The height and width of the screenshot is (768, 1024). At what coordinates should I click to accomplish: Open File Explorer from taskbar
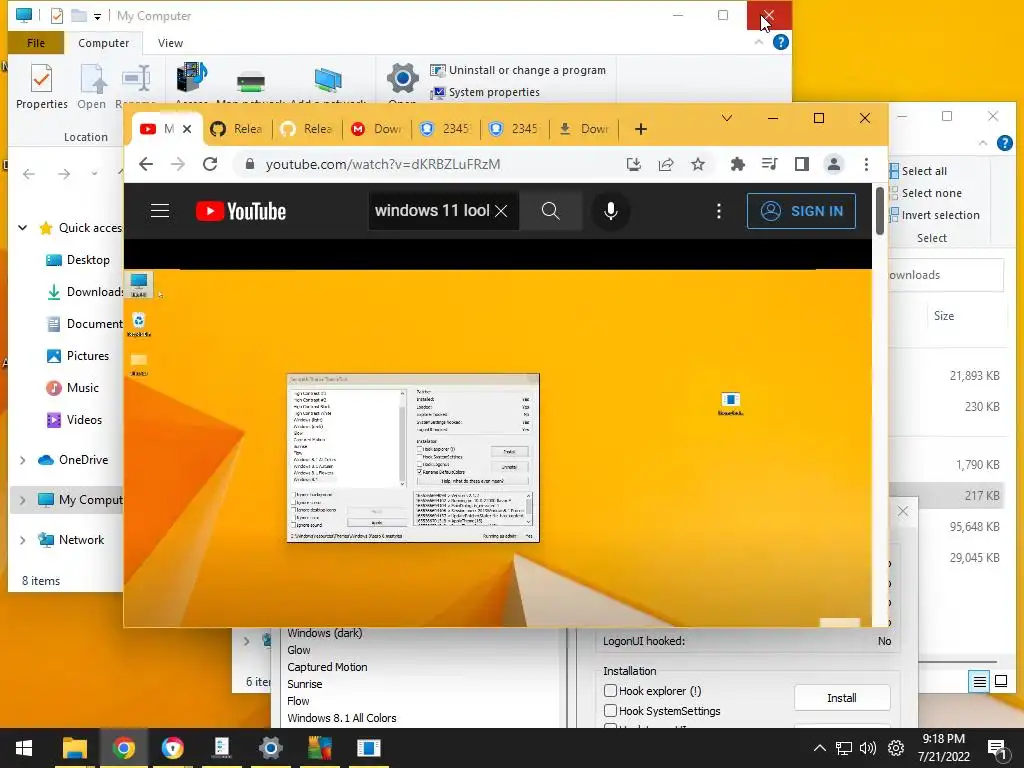point(75,748)
